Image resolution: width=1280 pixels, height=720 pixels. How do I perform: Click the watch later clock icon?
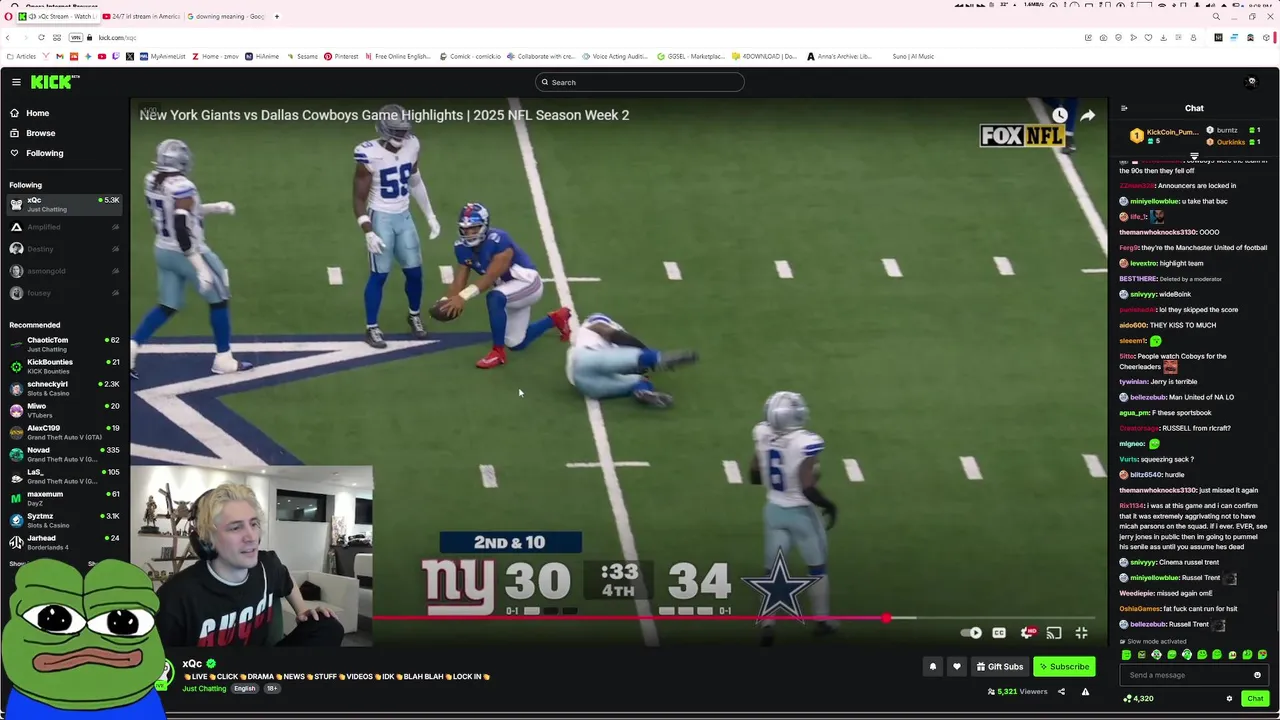pyautogui.click(x=1060, y=115)
